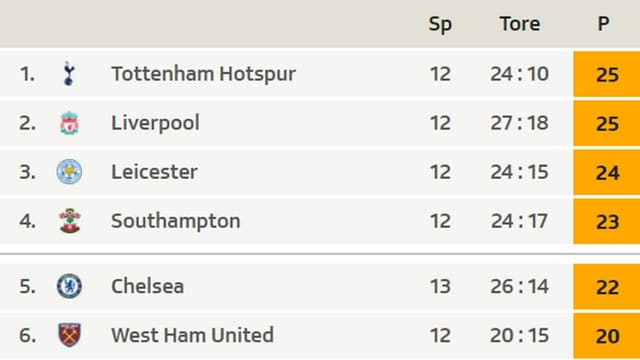
Task: Click Tottenham's orange 25 points cell
Action: pos(607,74)
